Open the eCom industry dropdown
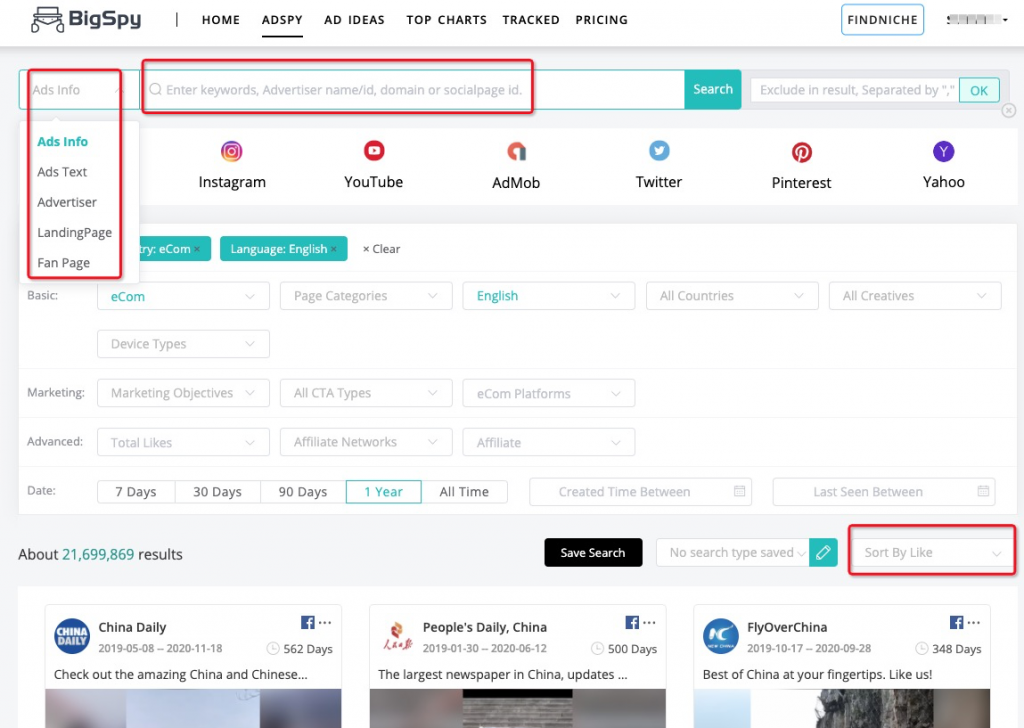The height and width of the screenshot is (728, 1024). 183,296
